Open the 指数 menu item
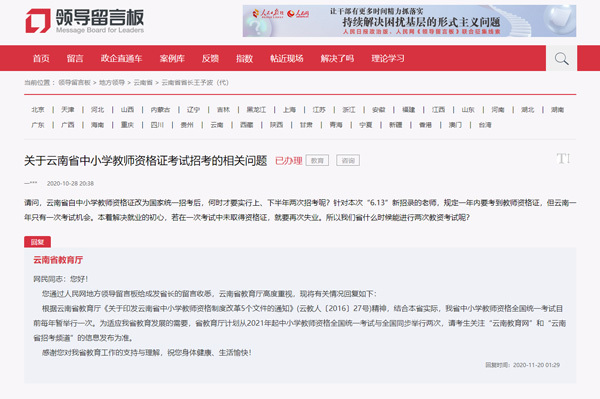Viewport: 600px width, 399px height. (245, 59)
